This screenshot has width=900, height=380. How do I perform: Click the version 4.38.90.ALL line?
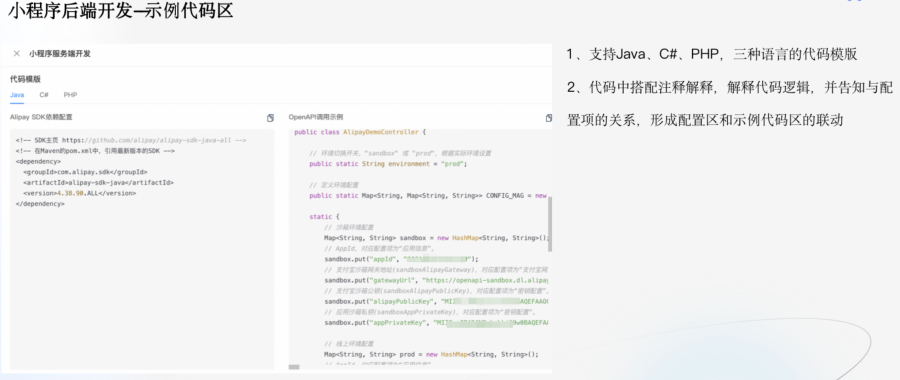click(79, 193)
